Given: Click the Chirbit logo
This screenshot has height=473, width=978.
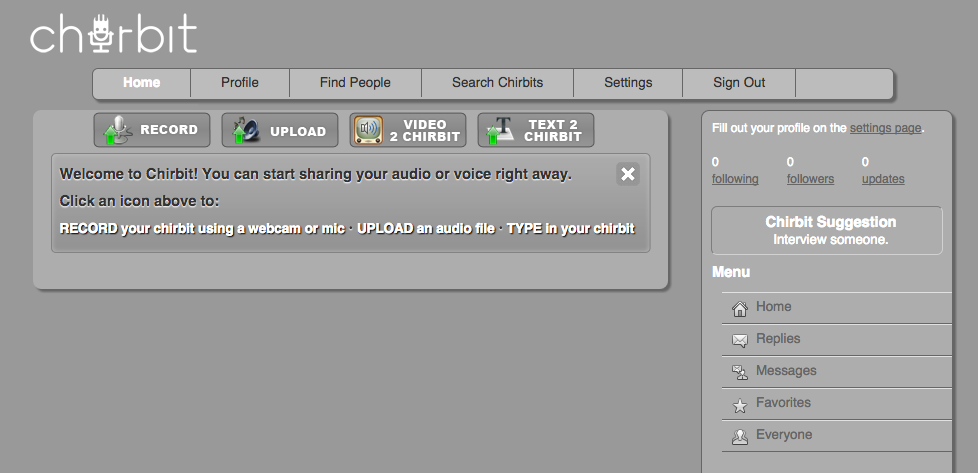Looking at the screenshot, I should pyautogui.click(x=113, y=35).
